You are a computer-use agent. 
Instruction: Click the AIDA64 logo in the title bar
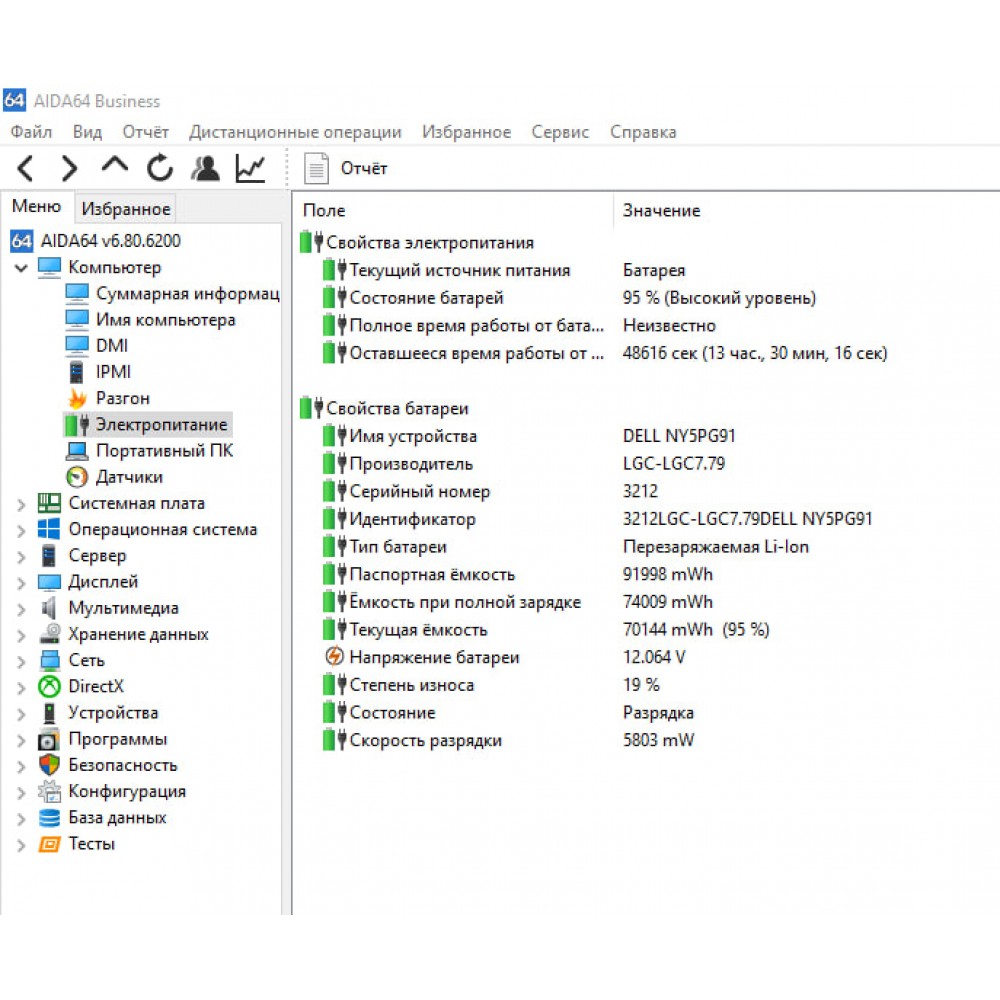point(14,101)
